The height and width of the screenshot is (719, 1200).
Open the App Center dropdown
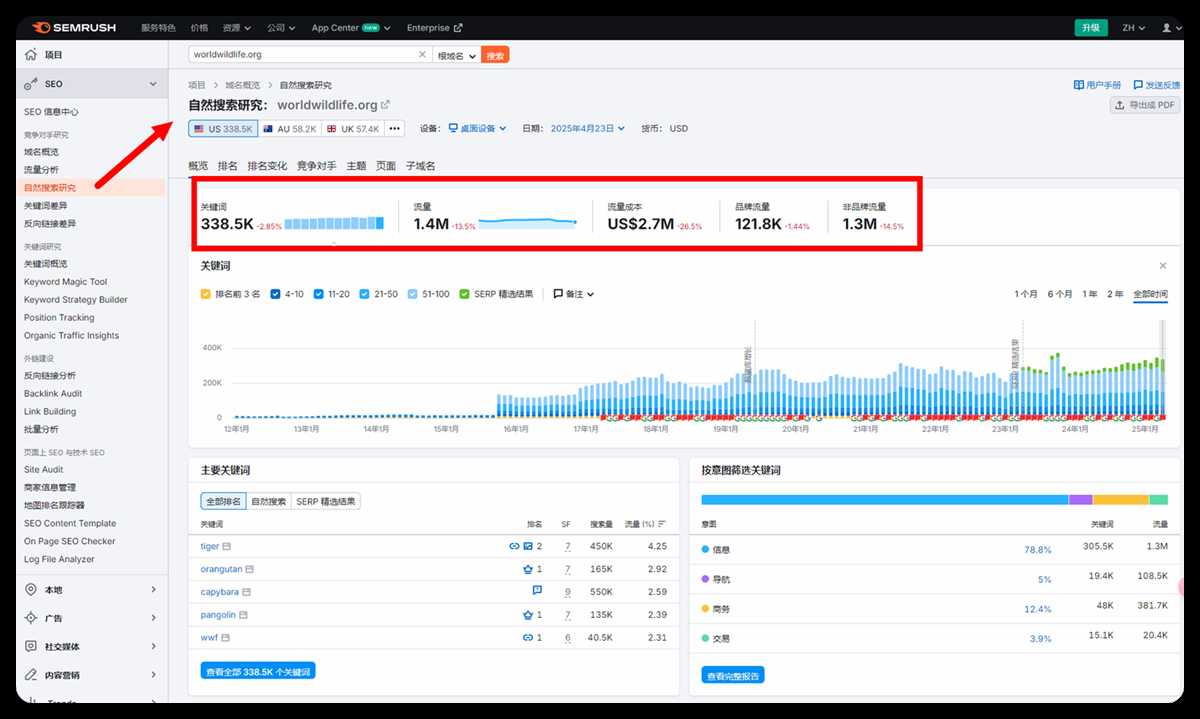(351, 28)
